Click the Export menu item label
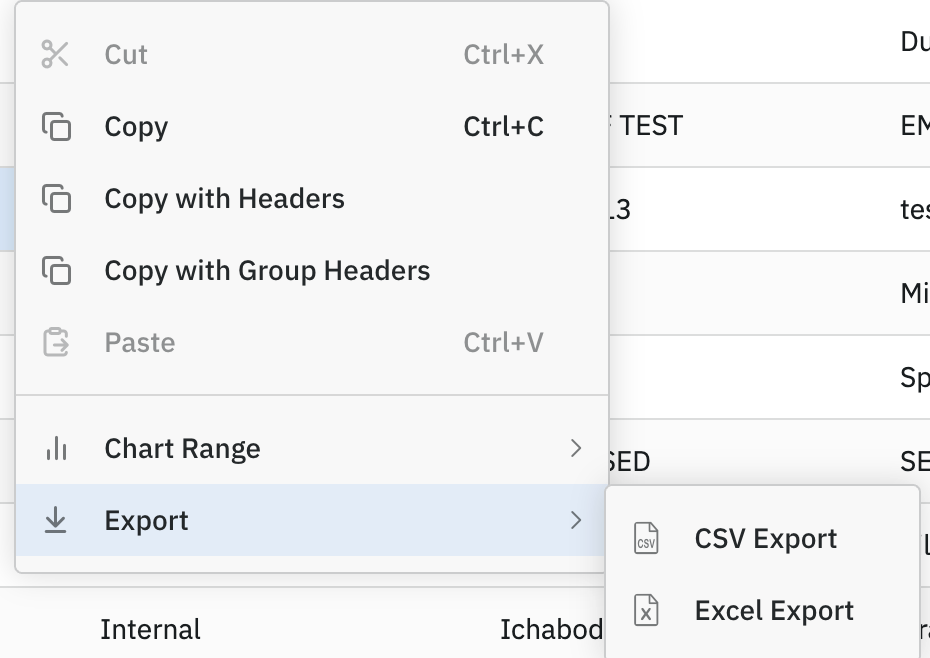The width and height of the screenshot is (930, 658). 146,520
